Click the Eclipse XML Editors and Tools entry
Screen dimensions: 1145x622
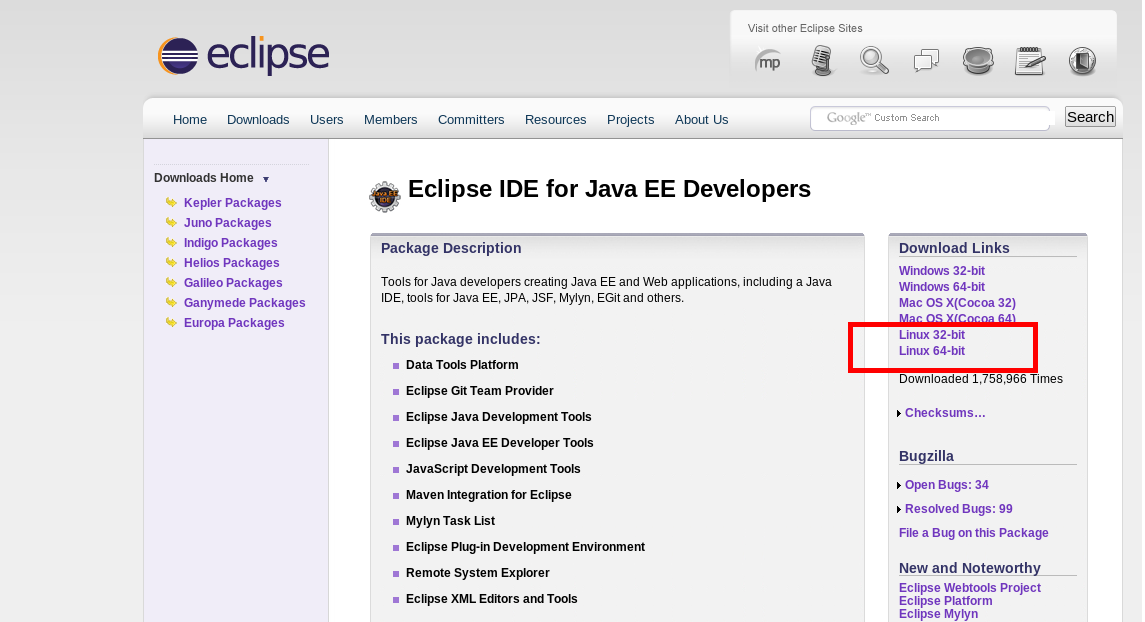point(491,599)
